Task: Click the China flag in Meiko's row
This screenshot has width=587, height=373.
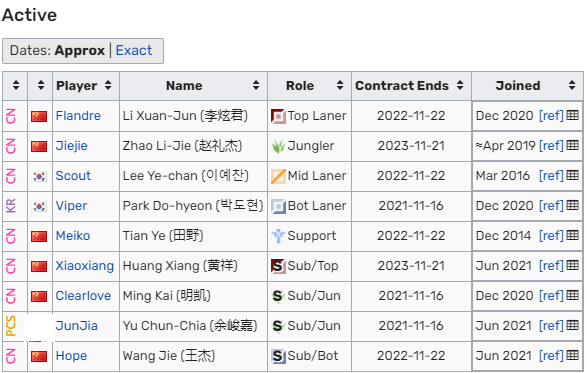Action: coord(39,236)
